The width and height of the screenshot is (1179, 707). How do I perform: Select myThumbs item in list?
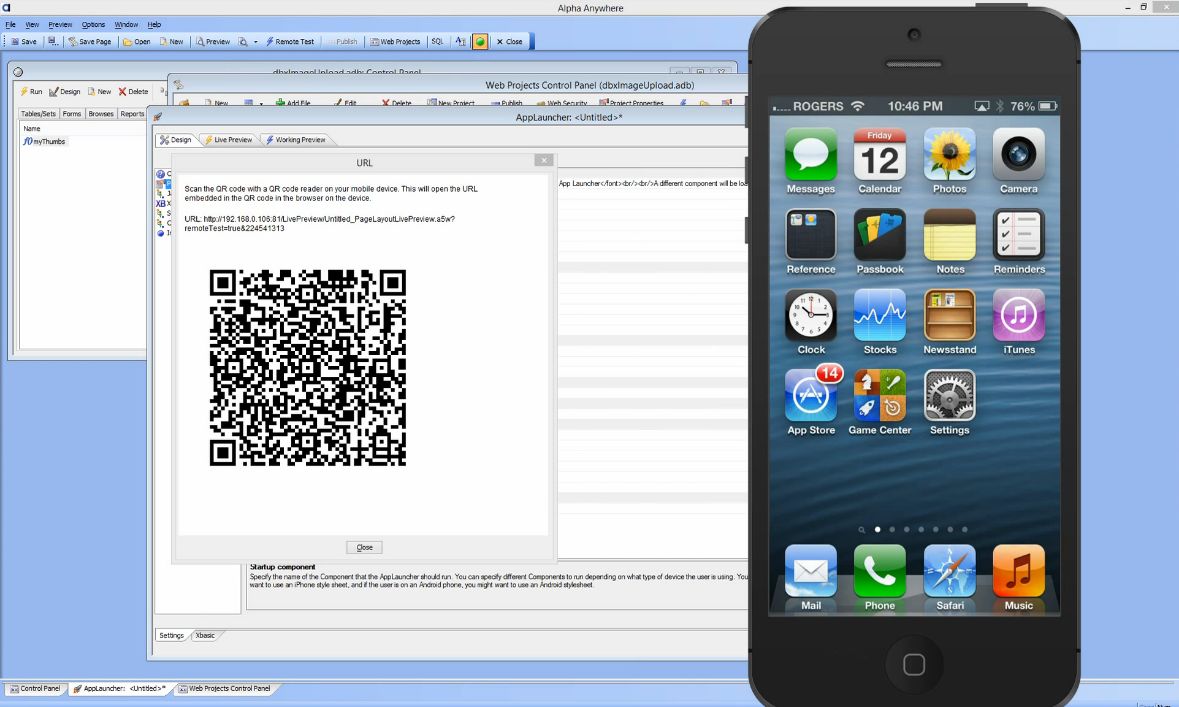pyautogui.click(x=44, y=141)
